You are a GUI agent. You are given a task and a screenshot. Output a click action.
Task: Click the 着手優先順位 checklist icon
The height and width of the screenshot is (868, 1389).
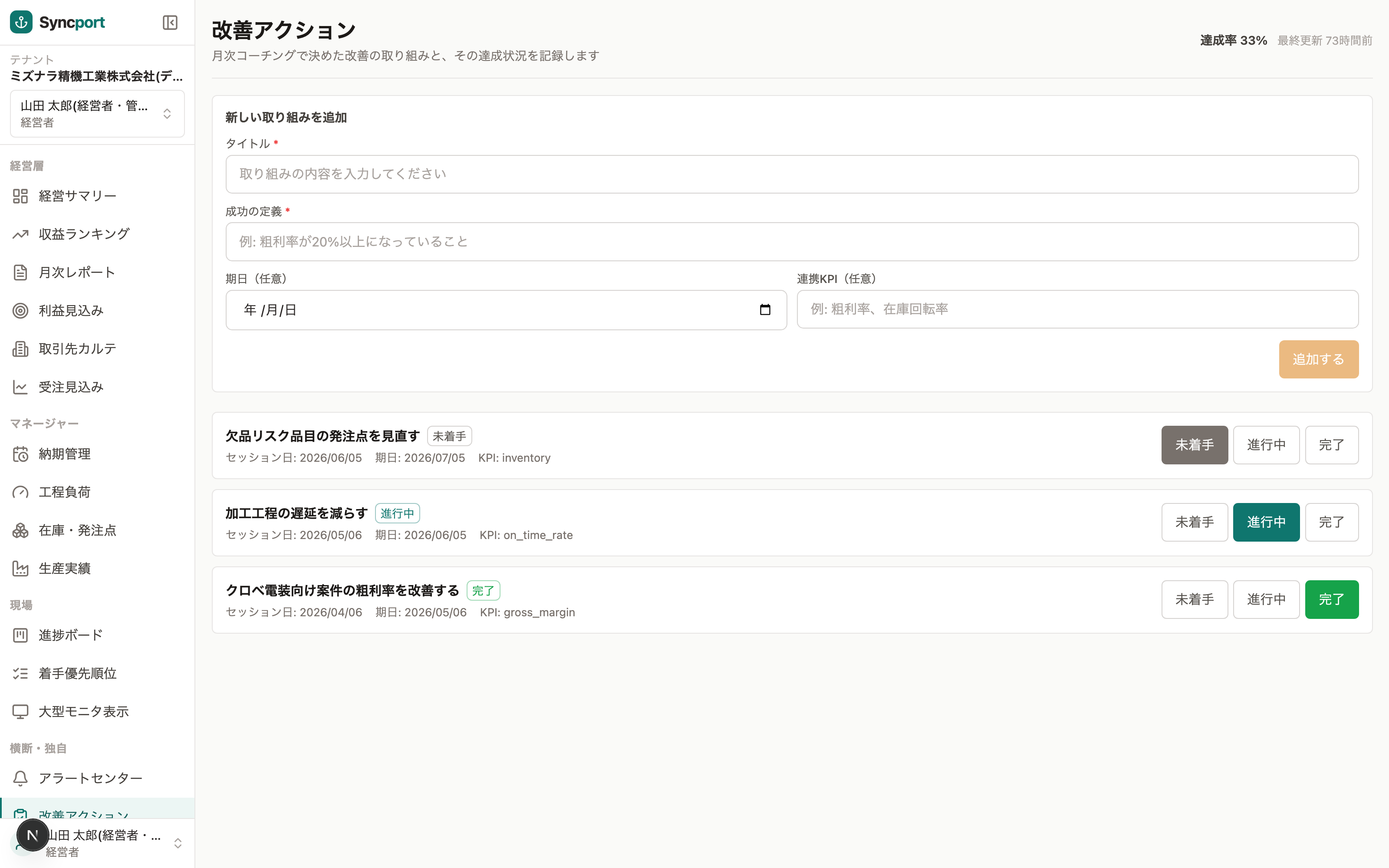tap(20, 674)
